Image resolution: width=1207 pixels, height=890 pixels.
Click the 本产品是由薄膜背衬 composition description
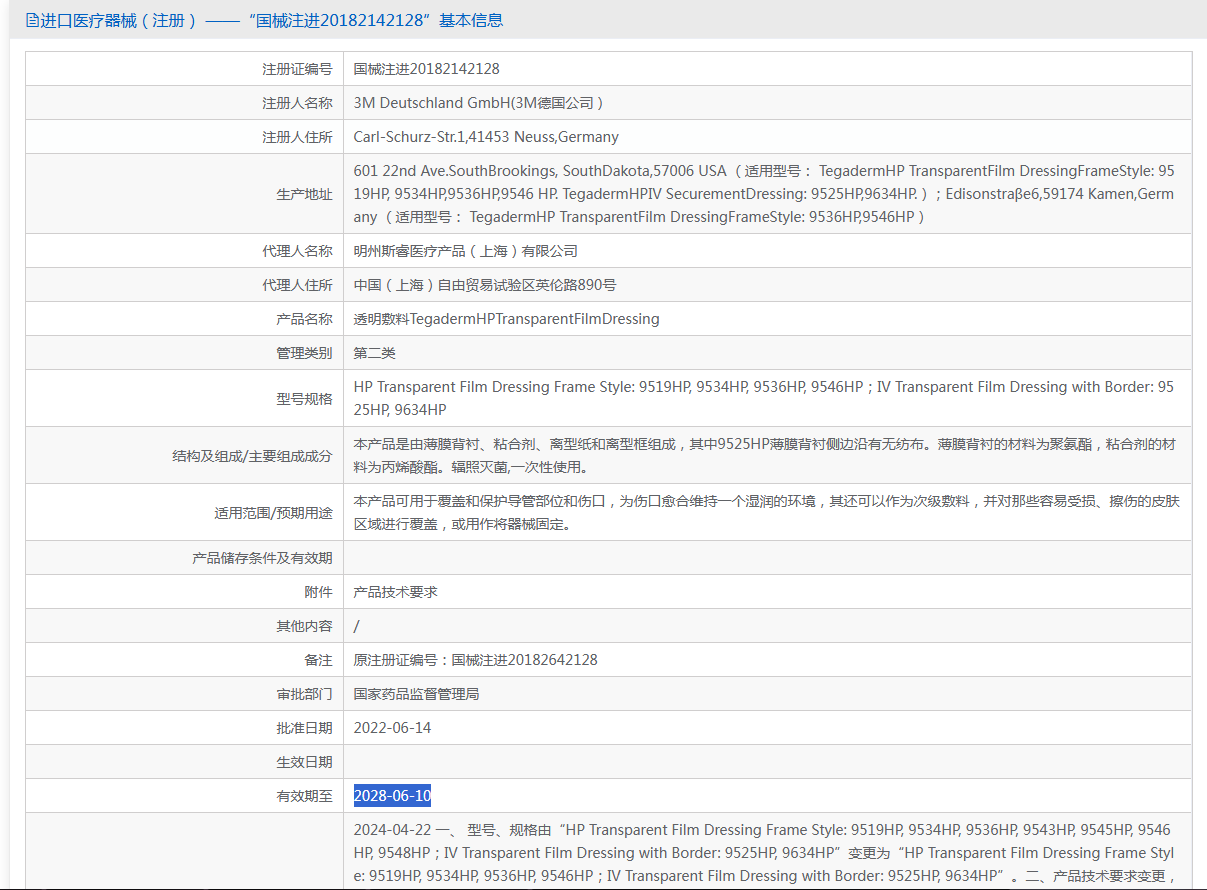coord(765,455)
